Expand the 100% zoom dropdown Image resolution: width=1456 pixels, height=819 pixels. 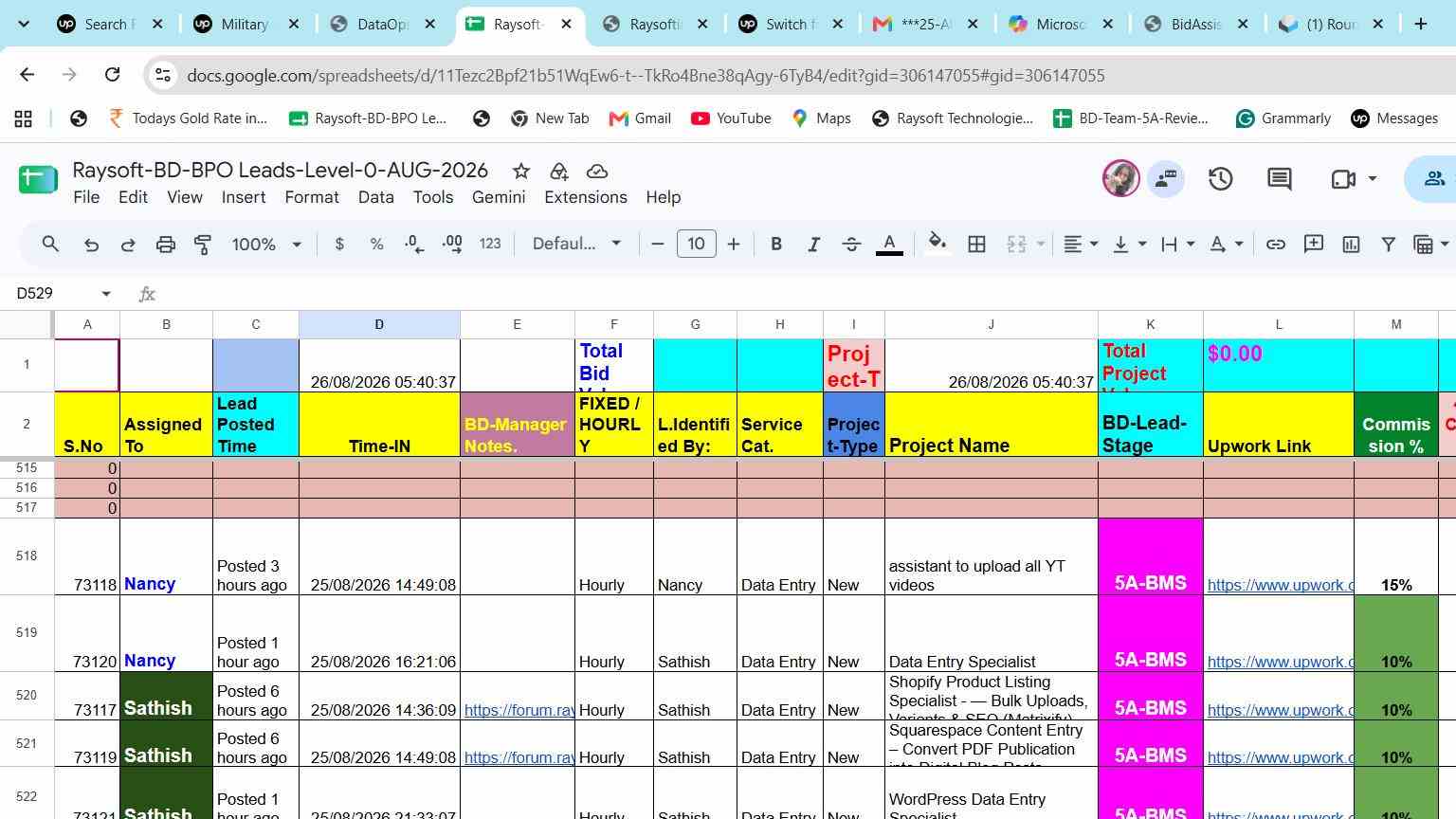tap(266, 245)
